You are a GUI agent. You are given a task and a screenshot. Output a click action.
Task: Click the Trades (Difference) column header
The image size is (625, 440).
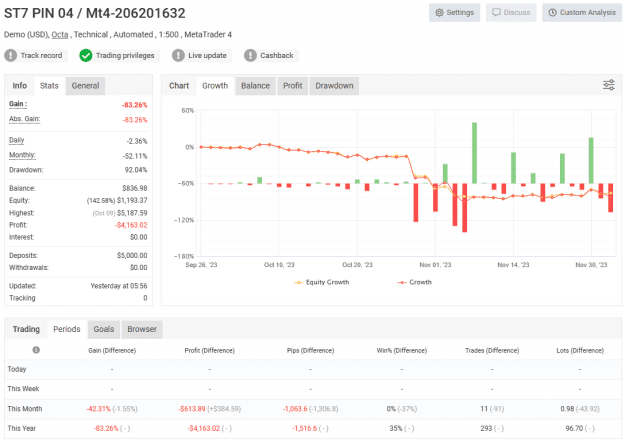(492, 350)
